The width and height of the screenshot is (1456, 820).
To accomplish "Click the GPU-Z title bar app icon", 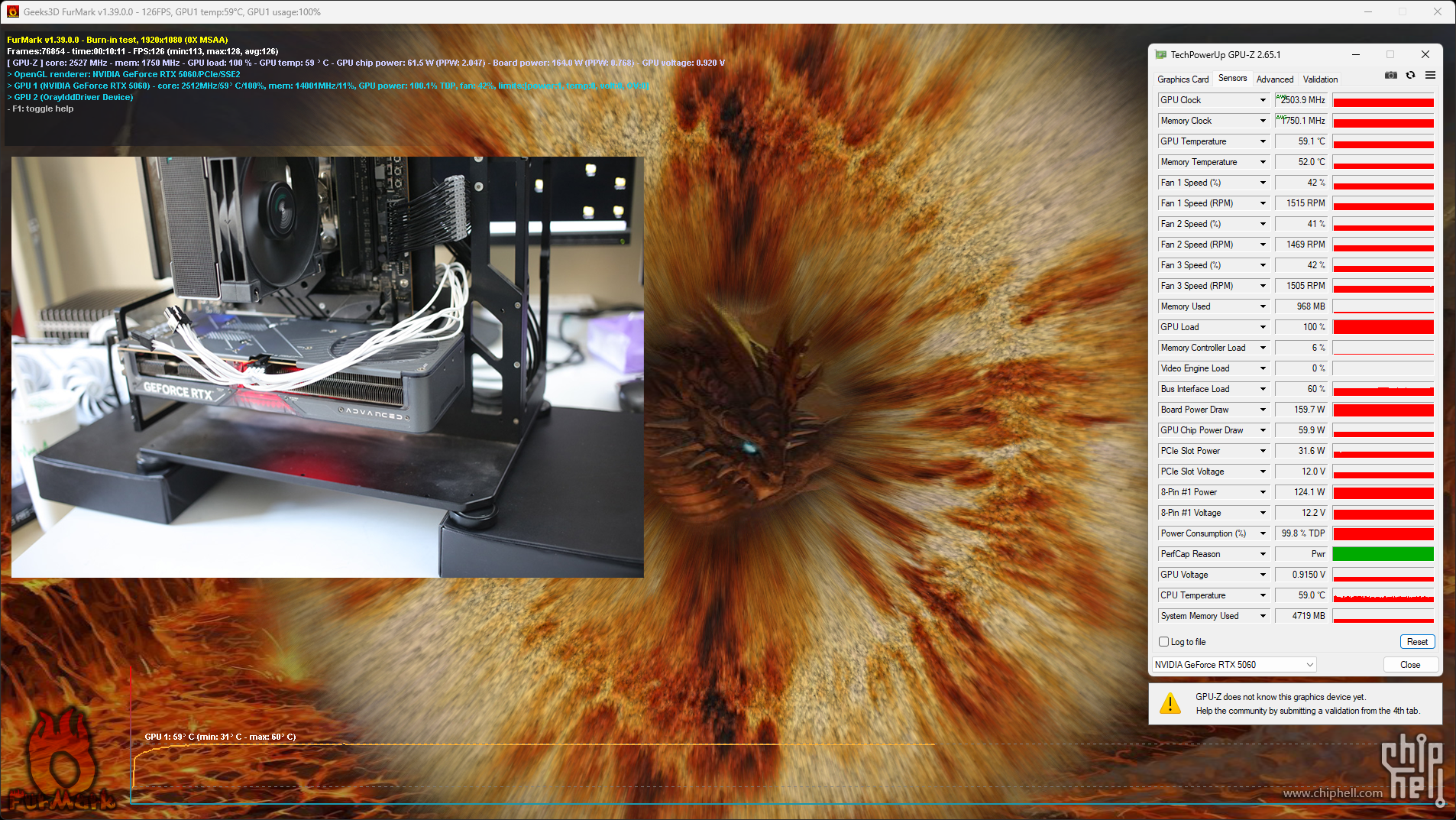I will tap(1161, 54).
